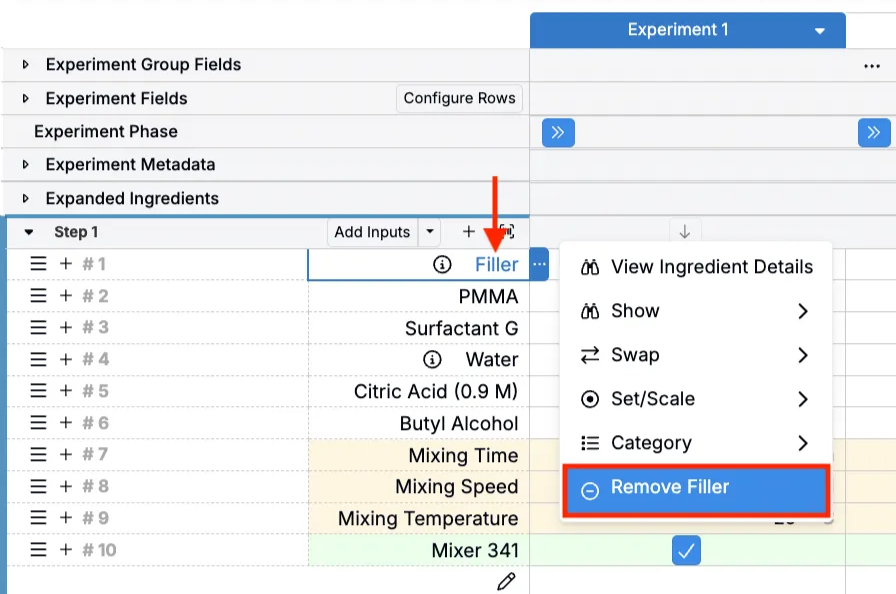Click the pencil edit icon below Mixer 341

coord(506,581)
